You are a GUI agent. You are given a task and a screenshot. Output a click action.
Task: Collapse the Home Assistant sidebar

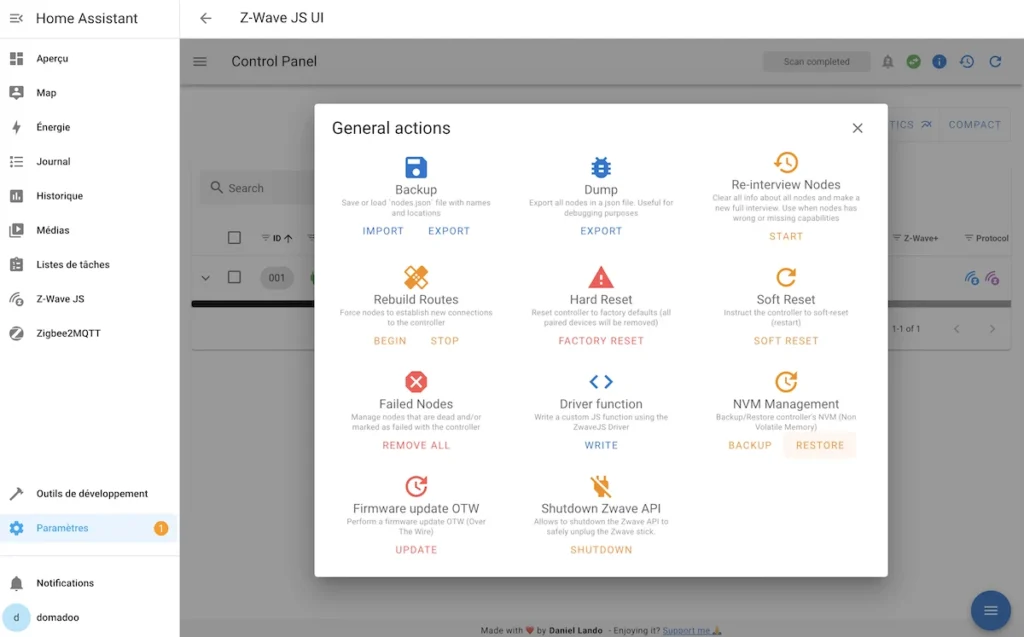pos(16,18)
